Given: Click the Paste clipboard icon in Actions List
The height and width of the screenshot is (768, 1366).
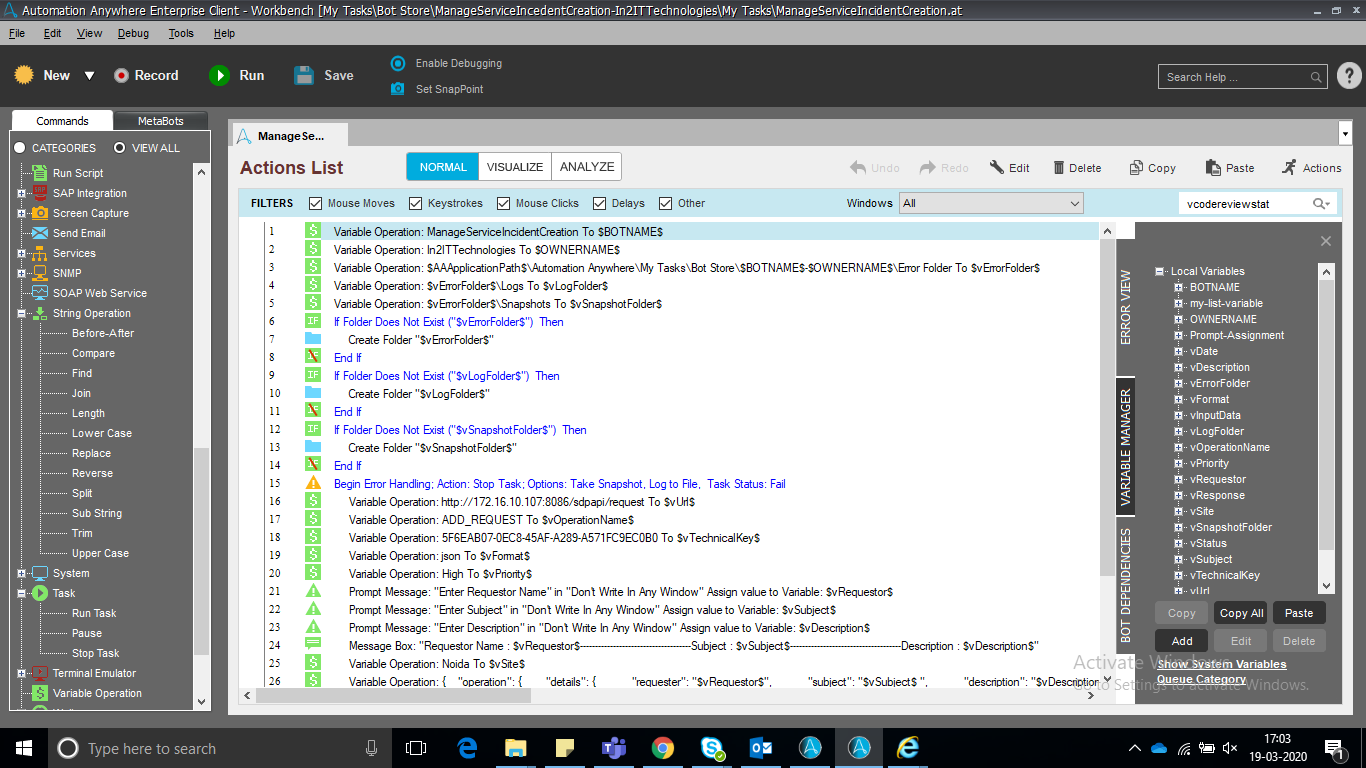Looking at the screenshot, I should [x=1213, y=168].
